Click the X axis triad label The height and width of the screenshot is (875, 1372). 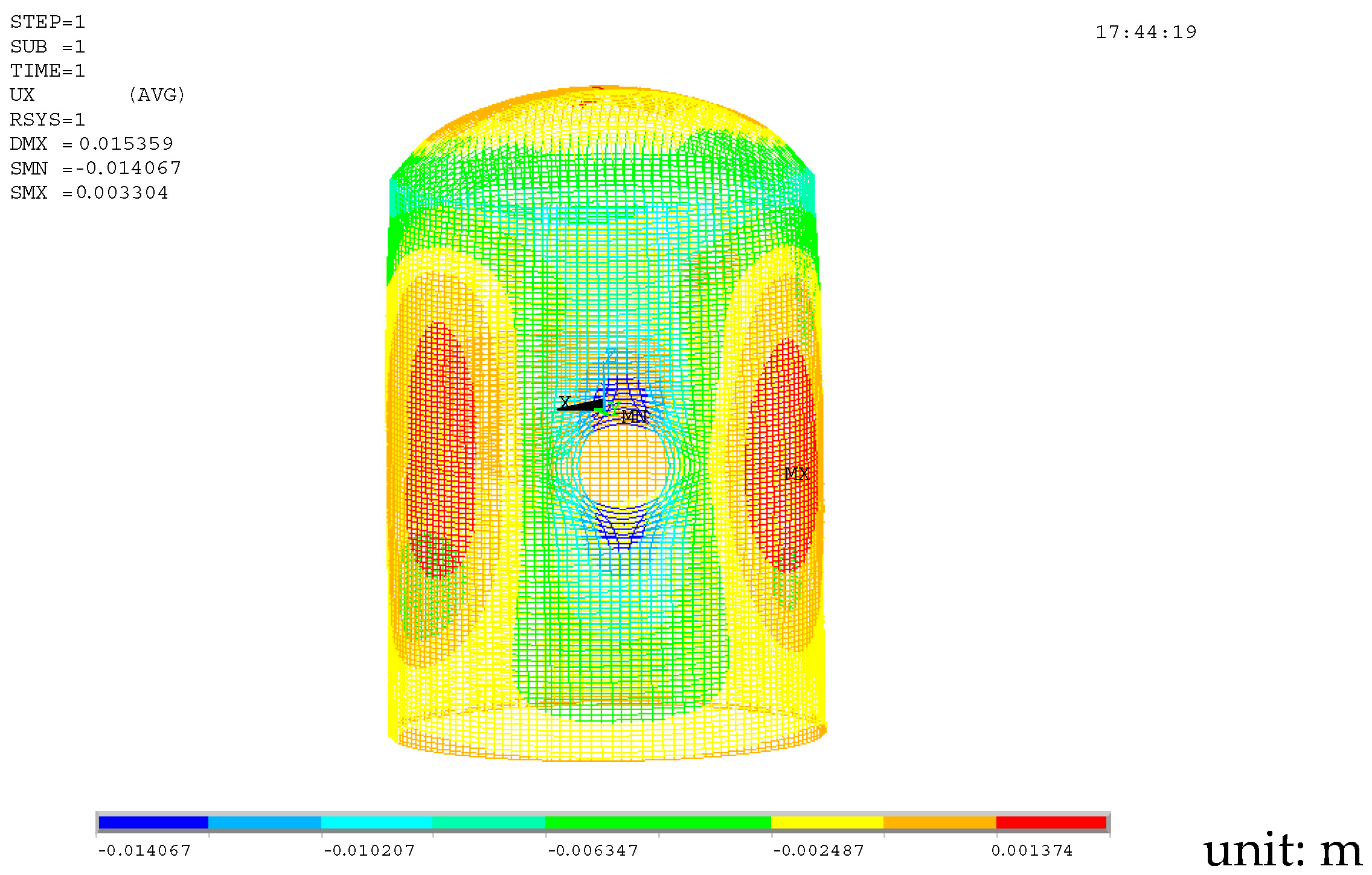565,402
